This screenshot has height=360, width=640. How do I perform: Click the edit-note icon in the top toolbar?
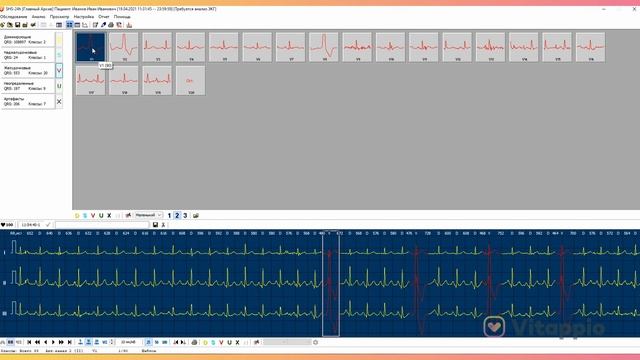(x=95, y=25)
